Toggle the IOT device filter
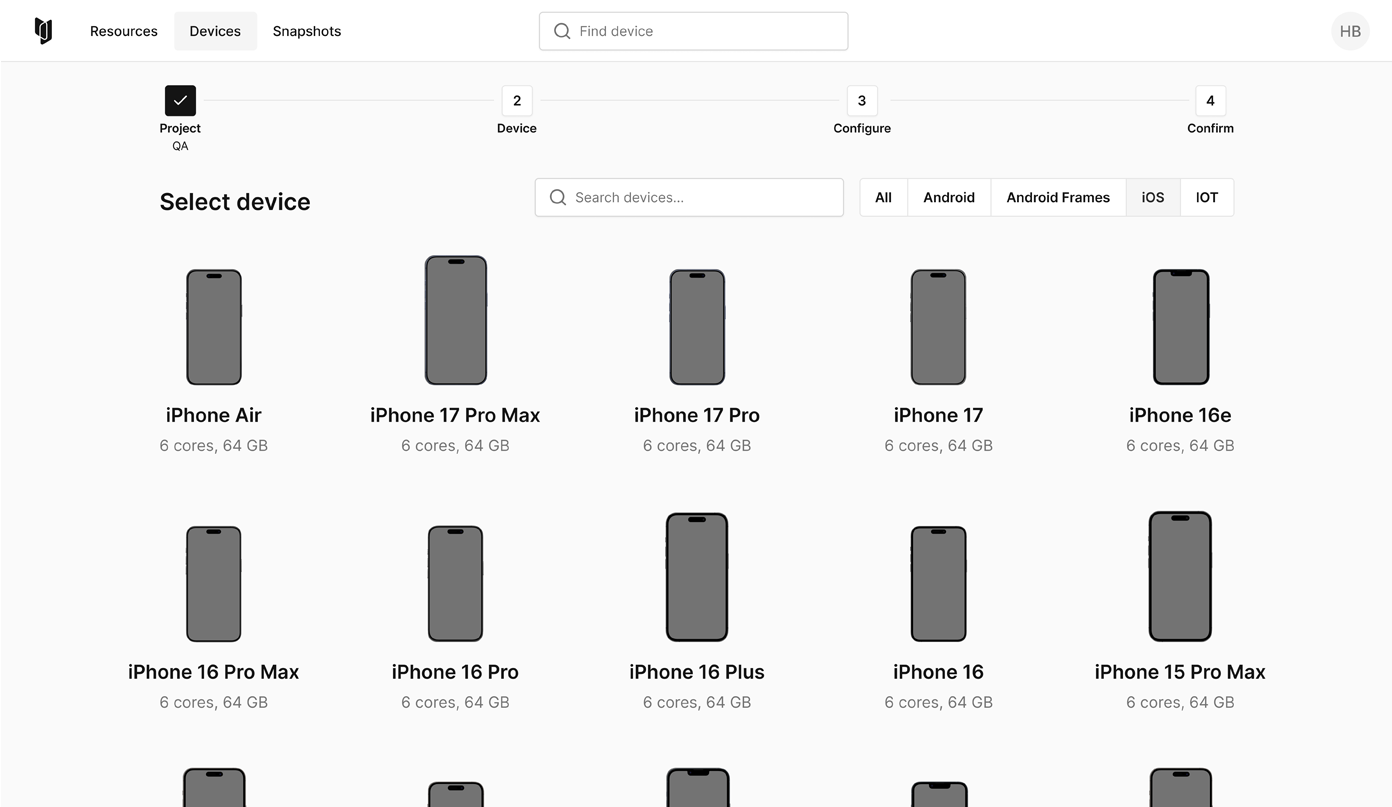Viewport: 1392px width, 807px height. coord(1206,197)
